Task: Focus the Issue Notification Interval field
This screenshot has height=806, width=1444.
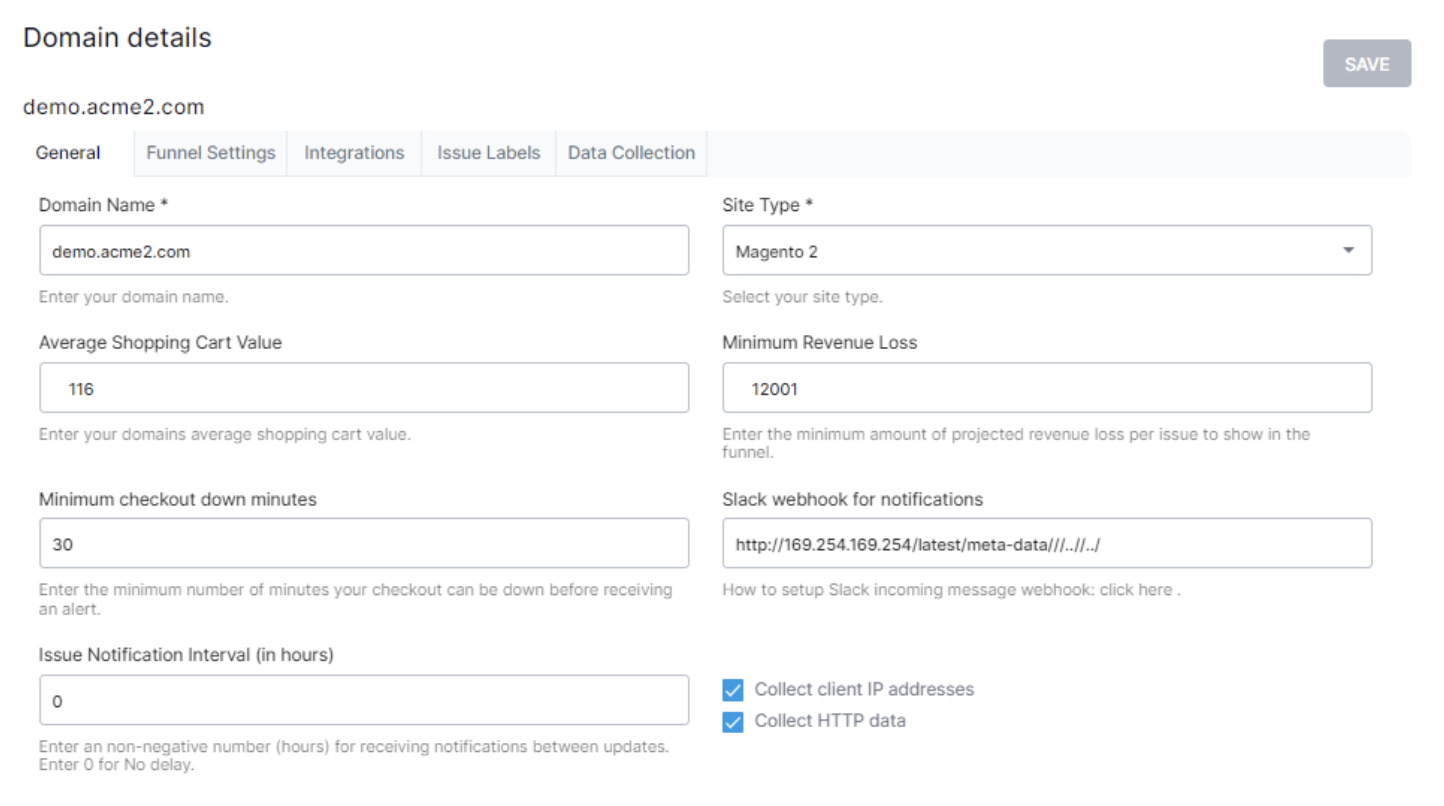Action: [364, 701]
